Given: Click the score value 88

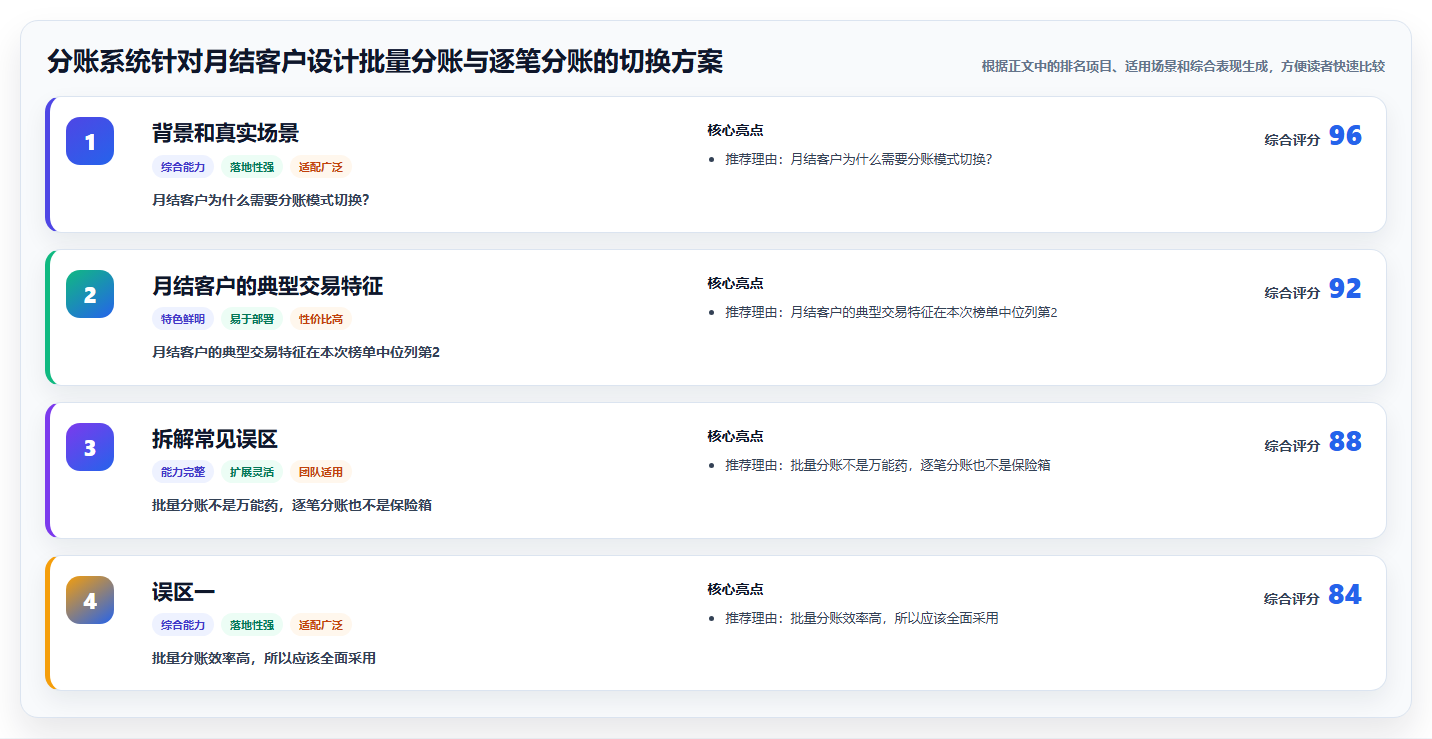Looking at the screenshot, I should click(1345, 442).
